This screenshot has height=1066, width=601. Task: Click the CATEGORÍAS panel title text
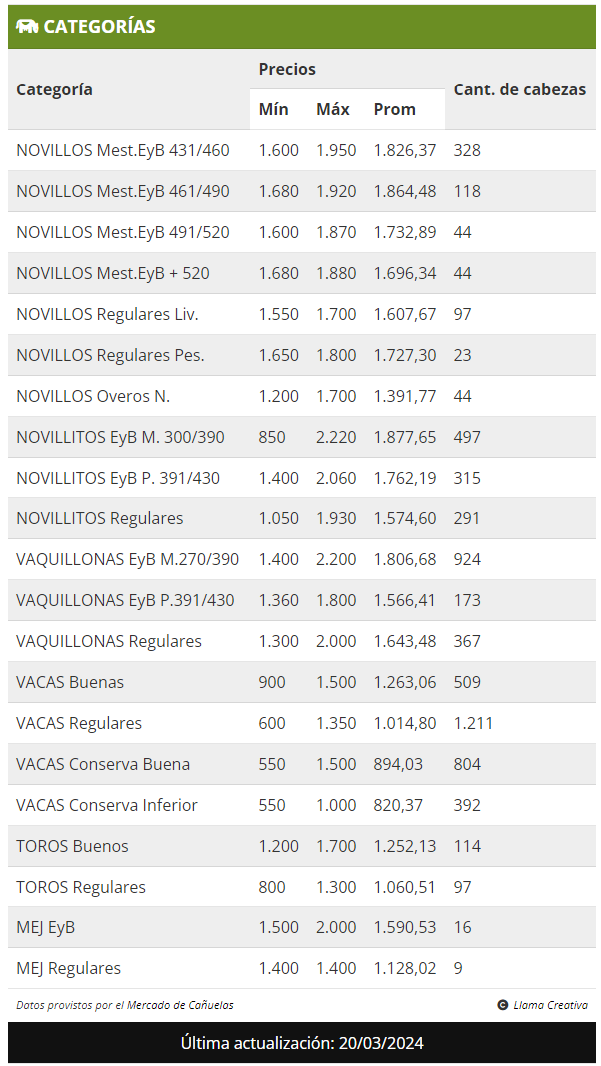(99, 27)
